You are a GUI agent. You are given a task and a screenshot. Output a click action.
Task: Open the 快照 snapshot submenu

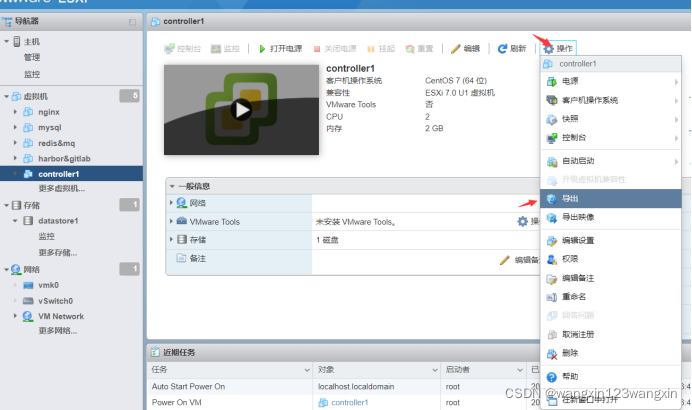(611, 119)
